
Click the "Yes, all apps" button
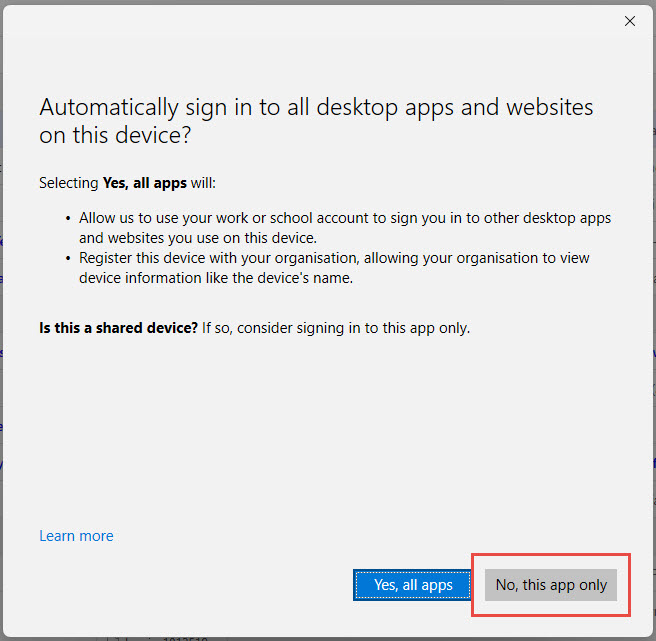tap(413, 585)
